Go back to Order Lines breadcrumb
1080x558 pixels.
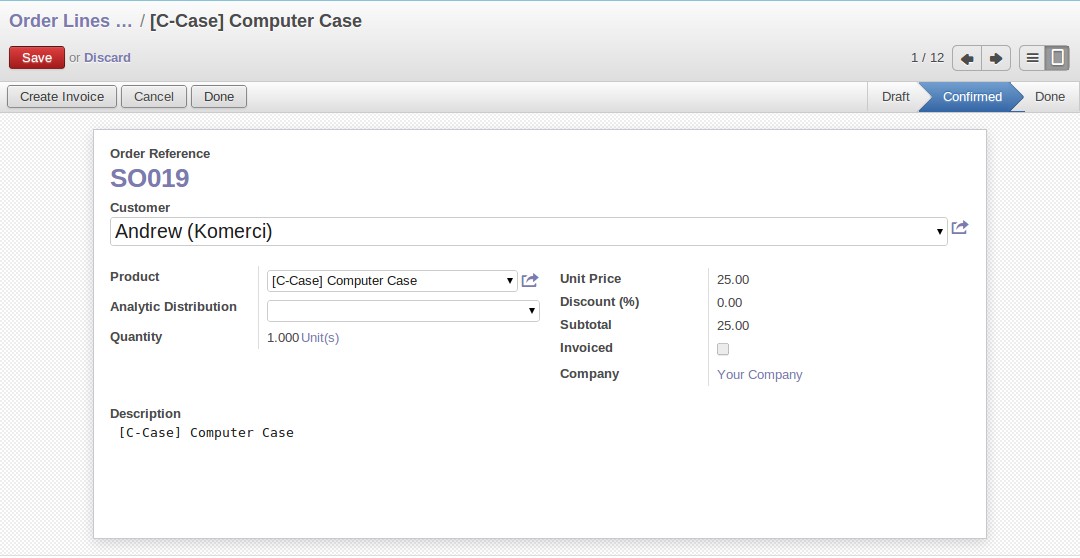(x=70, y=21)
